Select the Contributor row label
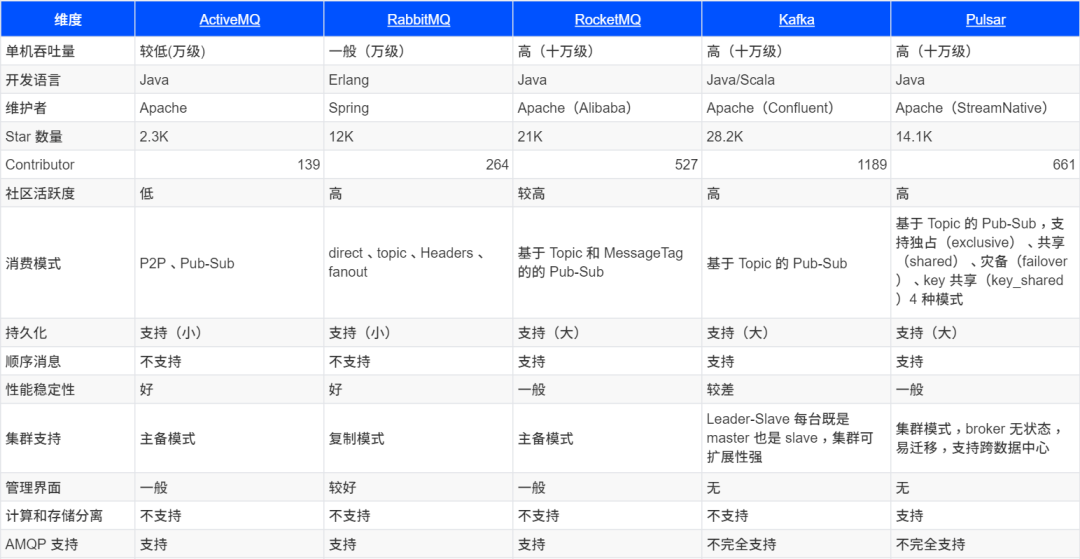The width and height of the screenshot is (1080, 559). pos(39,165)
